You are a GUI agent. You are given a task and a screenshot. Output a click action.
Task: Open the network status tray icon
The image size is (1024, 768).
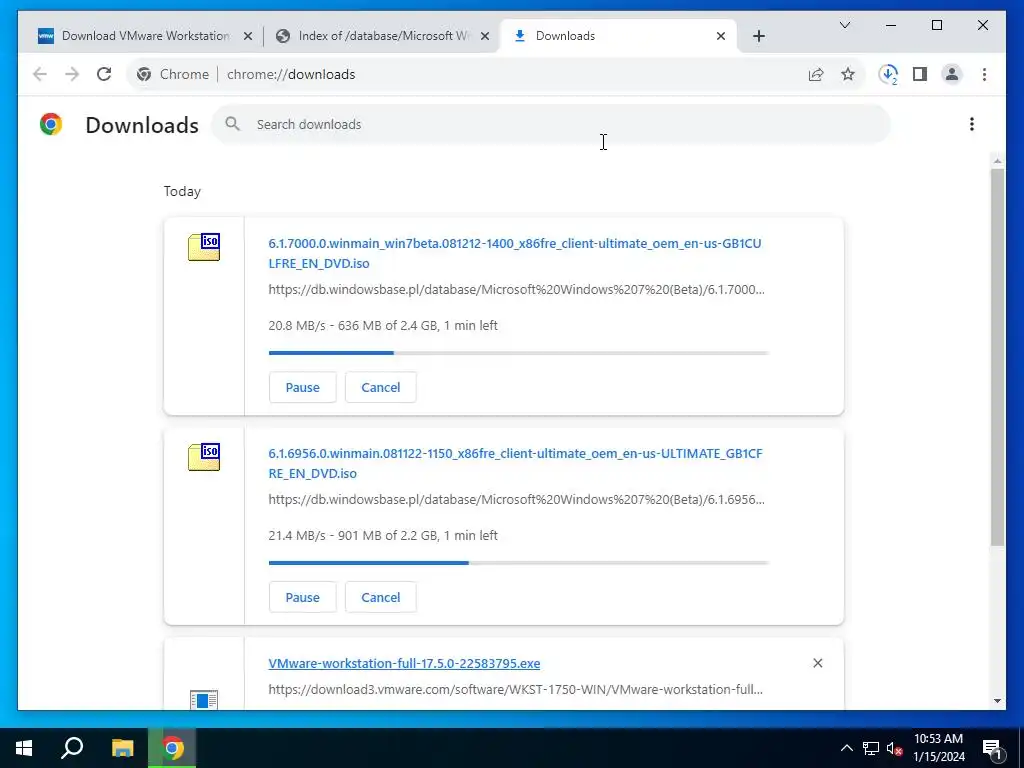click(x=871, y=748)
